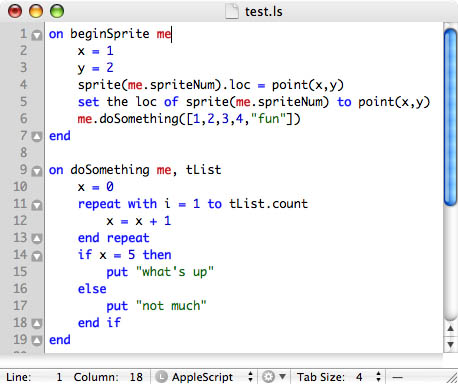Click the Column value 18 in status bar
This screenshot has width=458, height=384.
pos(136,377)
